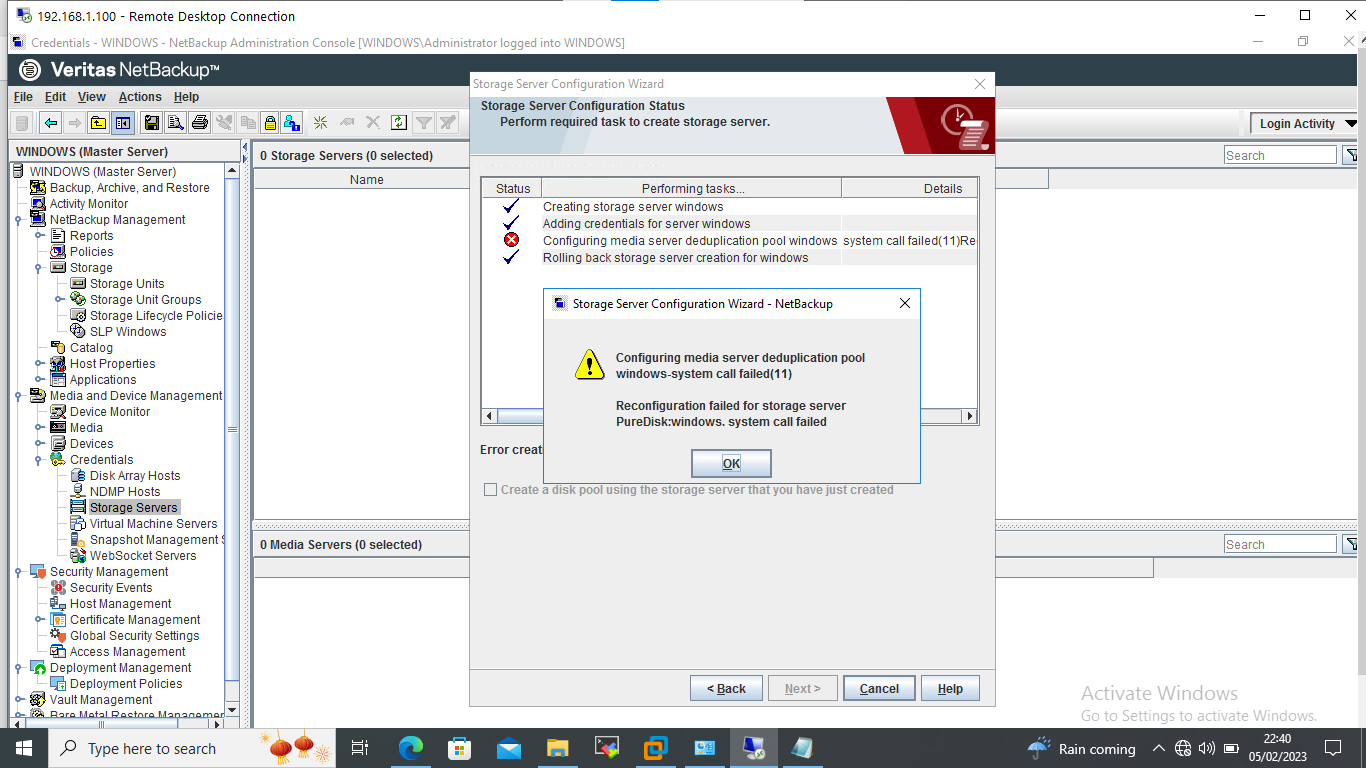Click the printer icon in toolbar
The height and width of the screenshot is (768, 1366).
(x=199, y=123)
